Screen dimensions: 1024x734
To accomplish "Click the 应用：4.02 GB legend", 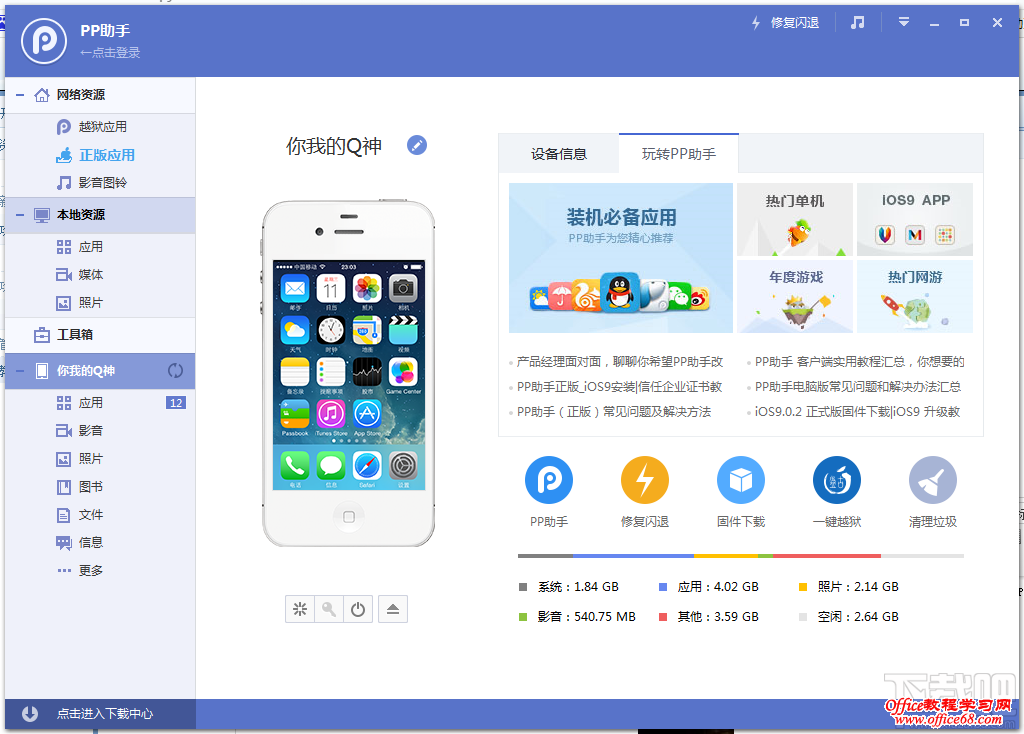I will [709, 587].
